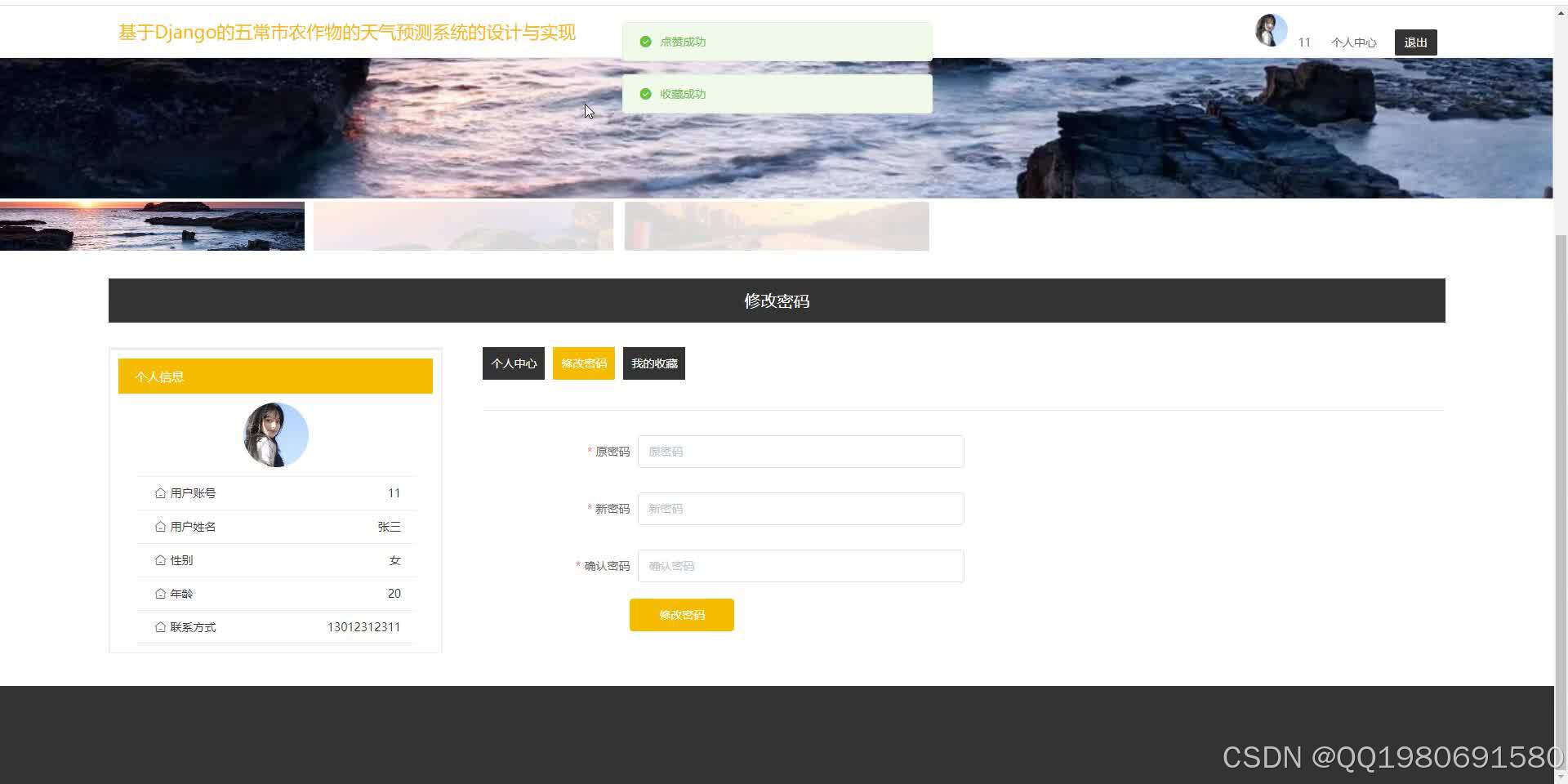
Task: Click the dark 修改密码 section heading
Action: tap(777, 301)
